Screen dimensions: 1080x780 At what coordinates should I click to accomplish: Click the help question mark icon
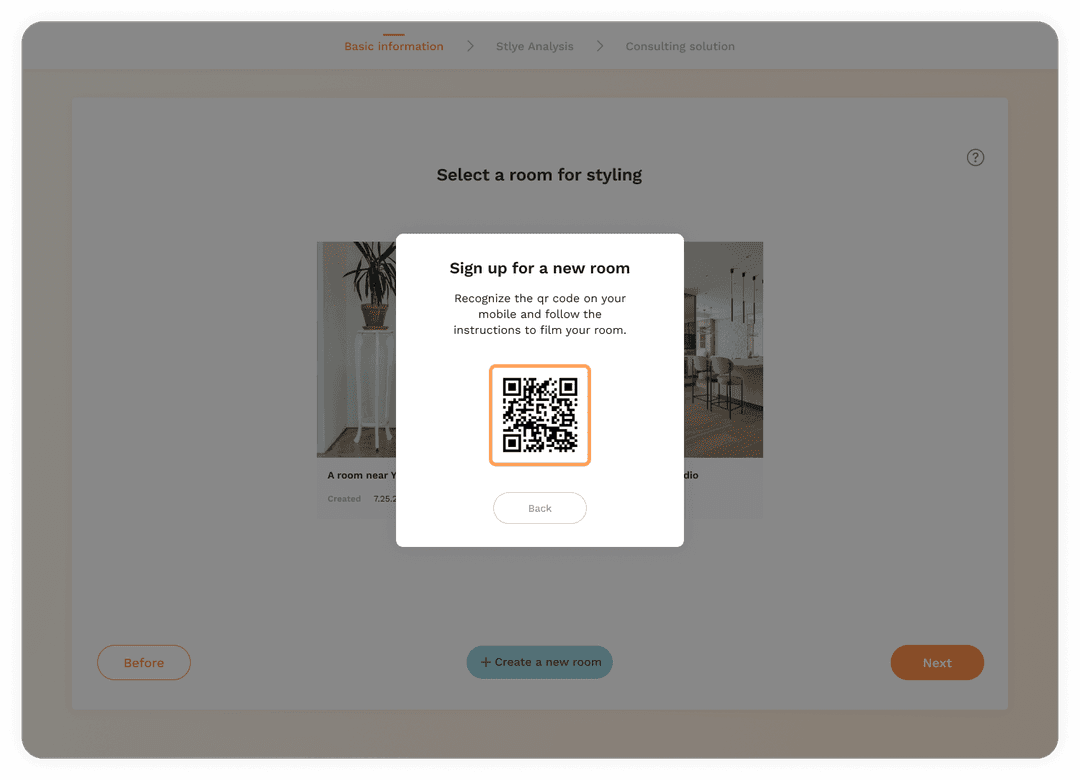[975, 157]
